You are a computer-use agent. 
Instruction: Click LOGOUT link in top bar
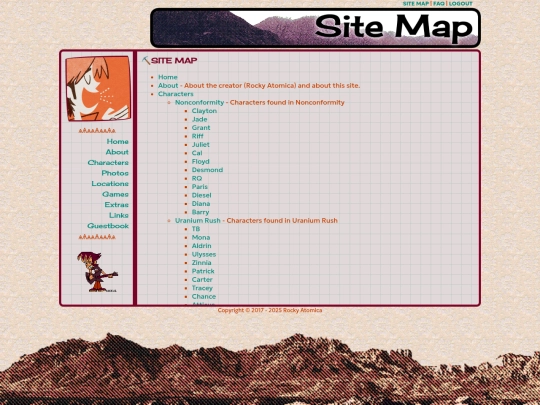(461, 3)
